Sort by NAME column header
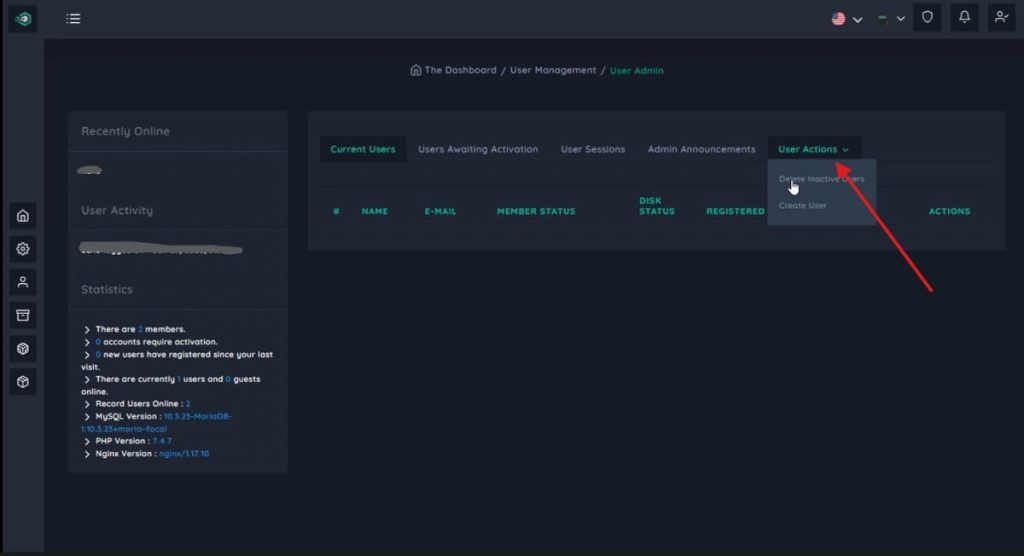The height and width of the screenshot is (556, 1024). (x=375, y=211)
